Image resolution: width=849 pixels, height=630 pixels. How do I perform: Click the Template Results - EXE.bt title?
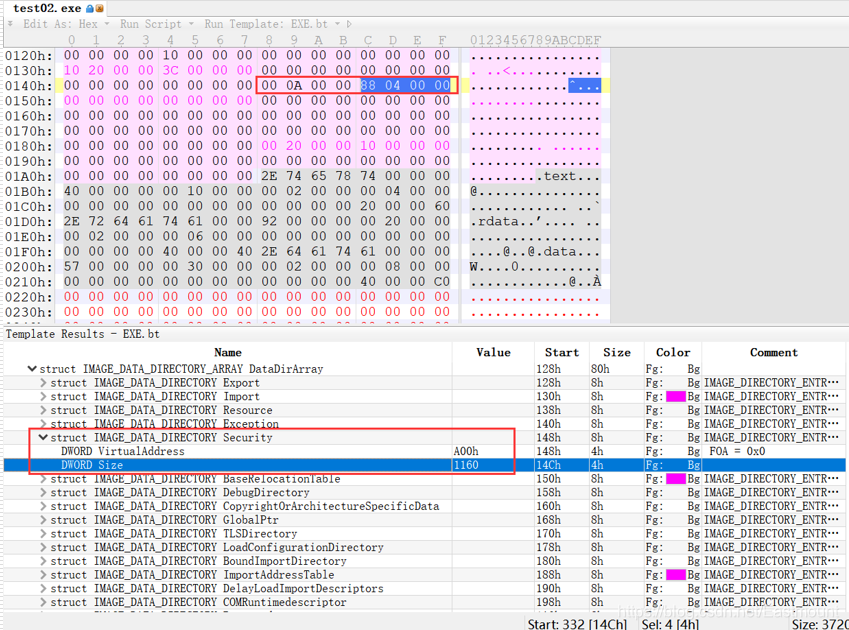tap(82, 334)
